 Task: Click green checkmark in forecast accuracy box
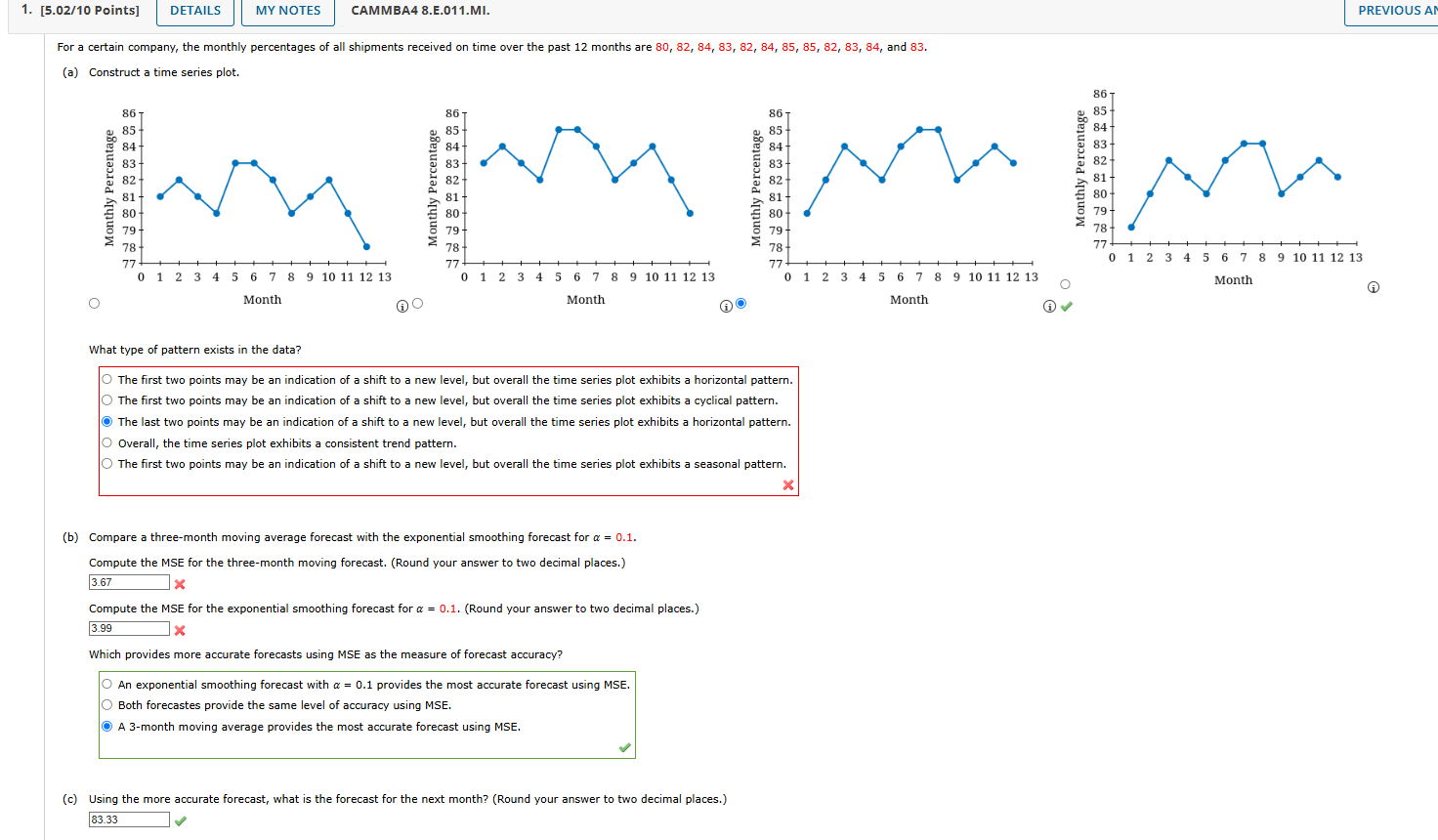(x=625, y=748)
